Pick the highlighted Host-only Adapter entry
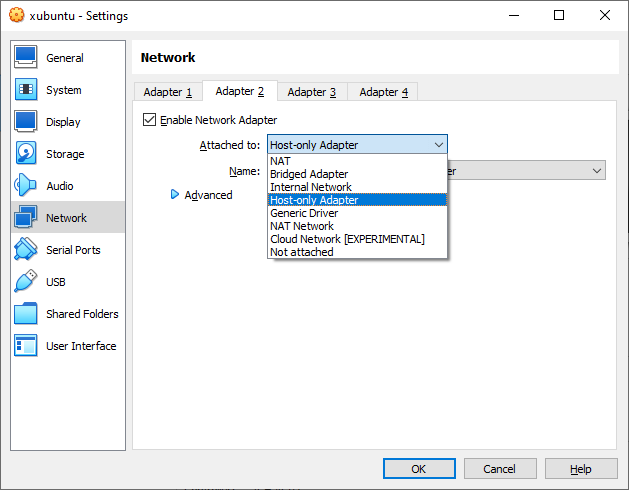This screenshot has width=629, height=490. 357,200
